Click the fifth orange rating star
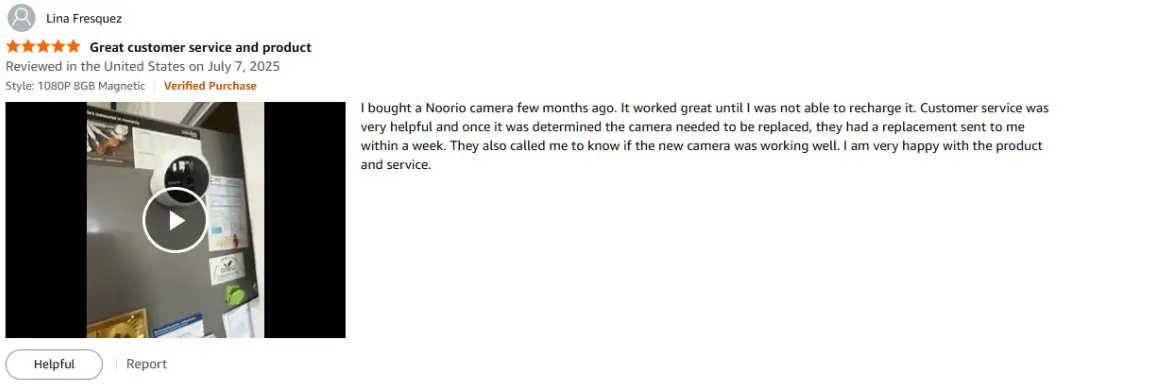This screenshot has height=390, width=1168. 72,47
